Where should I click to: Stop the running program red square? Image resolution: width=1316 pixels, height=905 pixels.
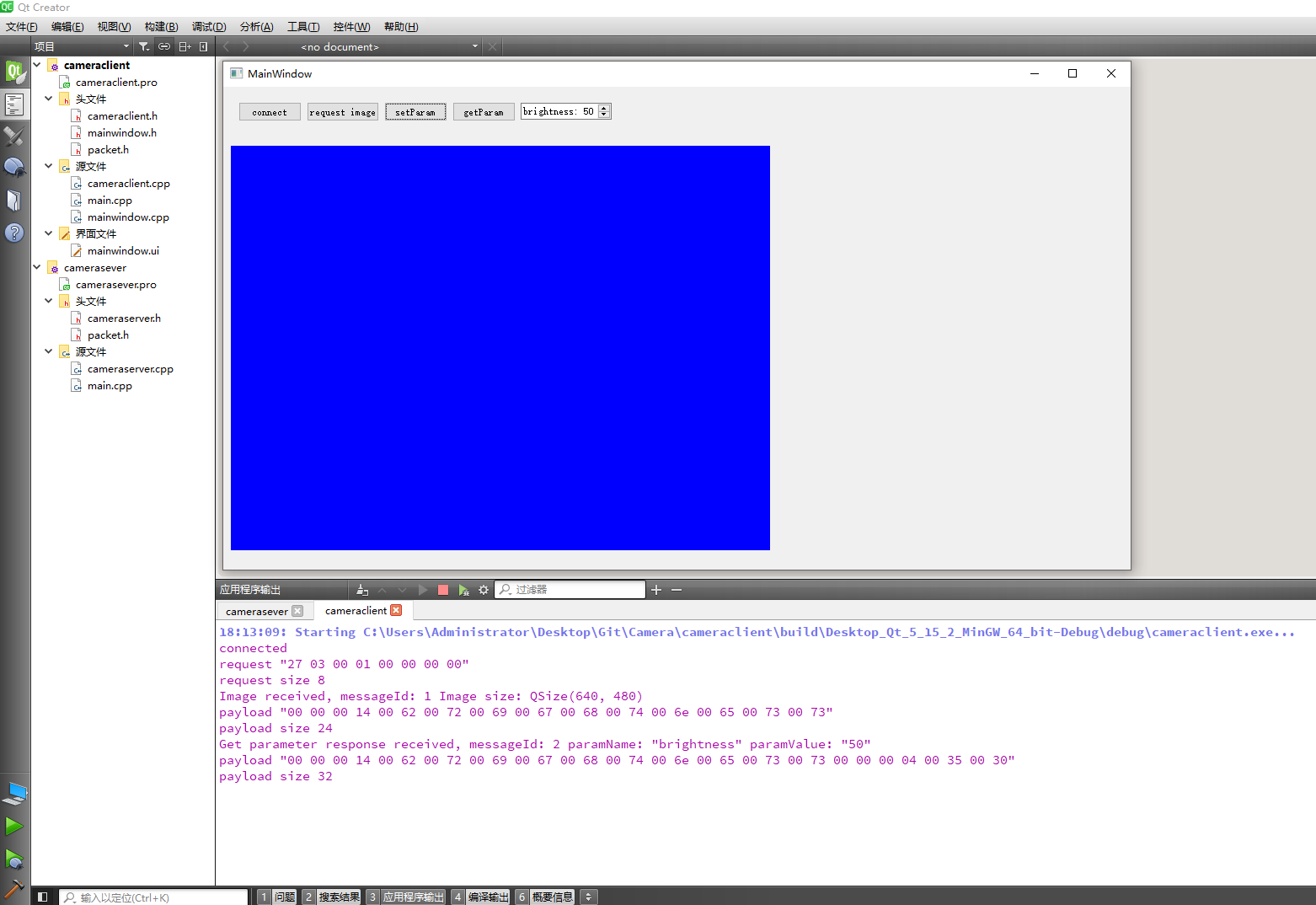click(x=443, y=590)
